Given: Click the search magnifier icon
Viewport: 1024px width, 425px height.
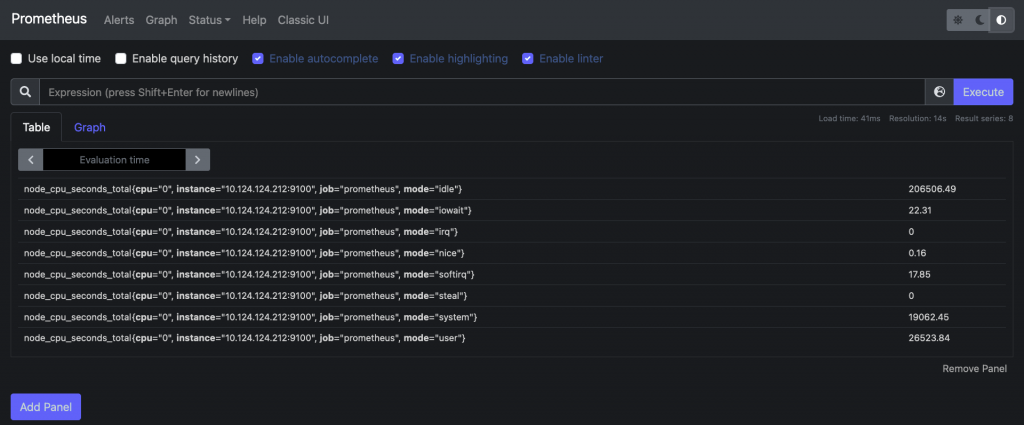Looking at the screenshot, I should click(25, 92).
